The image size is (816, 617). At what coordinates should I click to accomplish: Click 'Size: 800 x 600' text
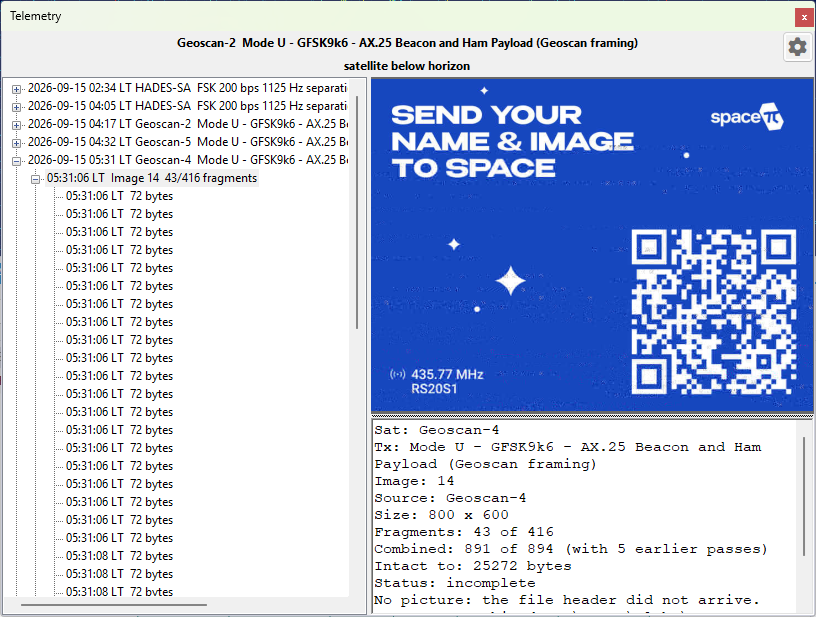[x=441, y=515]
